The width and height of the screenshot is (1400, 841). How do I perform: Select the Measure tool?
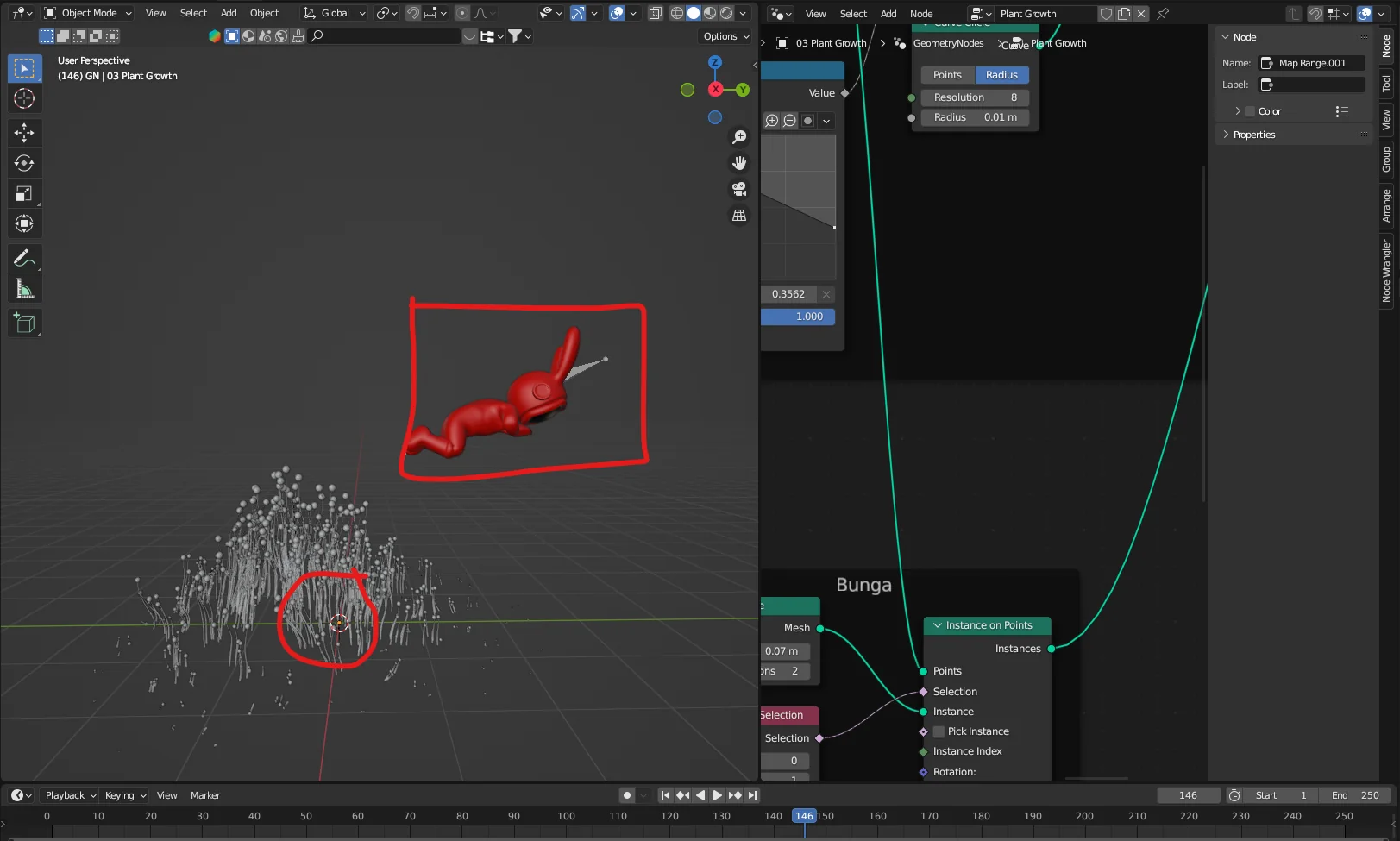tap(24, 289)
